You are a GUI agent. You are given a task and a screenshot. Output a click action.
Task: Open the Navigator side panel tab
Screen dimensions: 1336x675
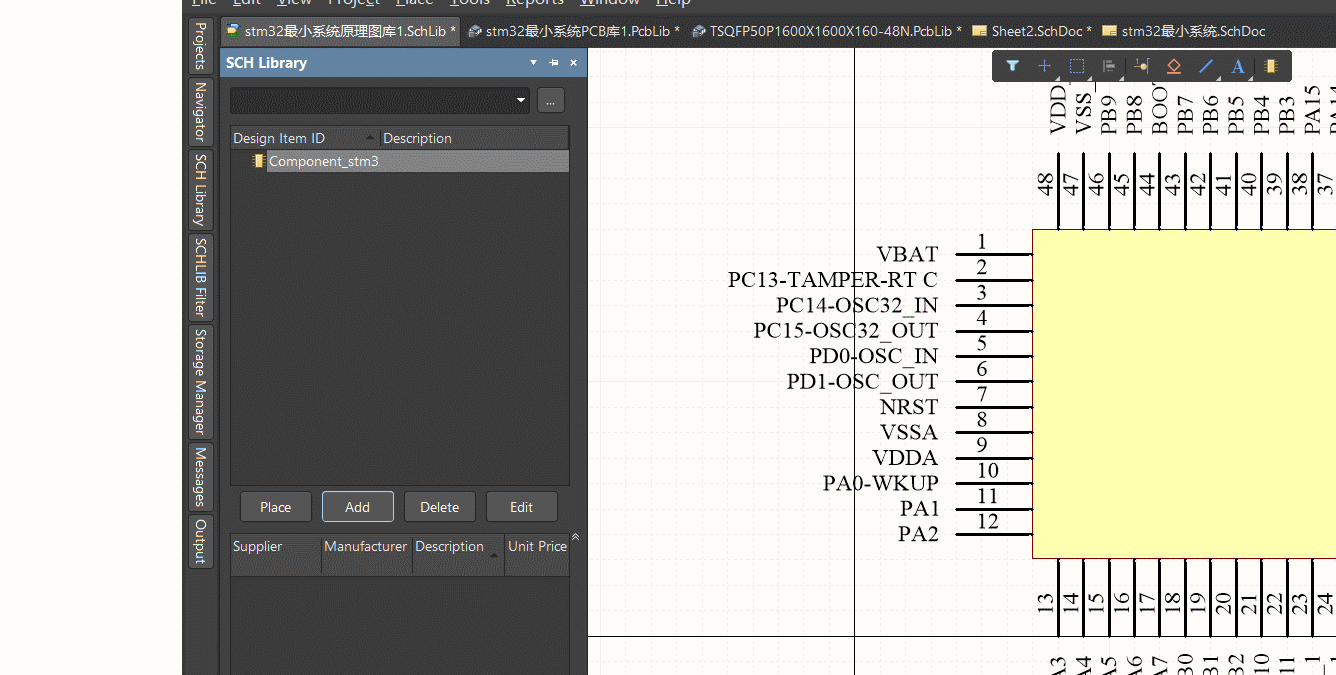pyautogui.click(x=200, y=112)
